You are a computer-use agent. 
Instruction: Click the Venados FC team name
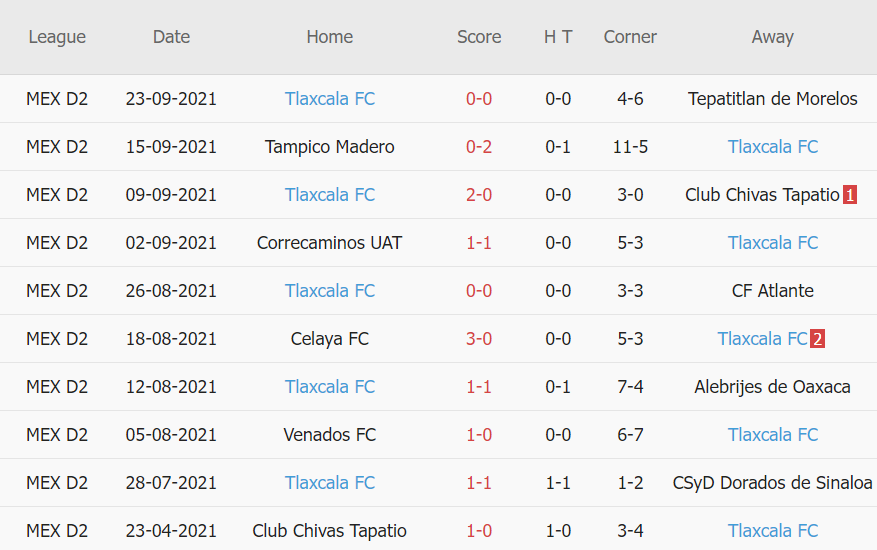330,435
